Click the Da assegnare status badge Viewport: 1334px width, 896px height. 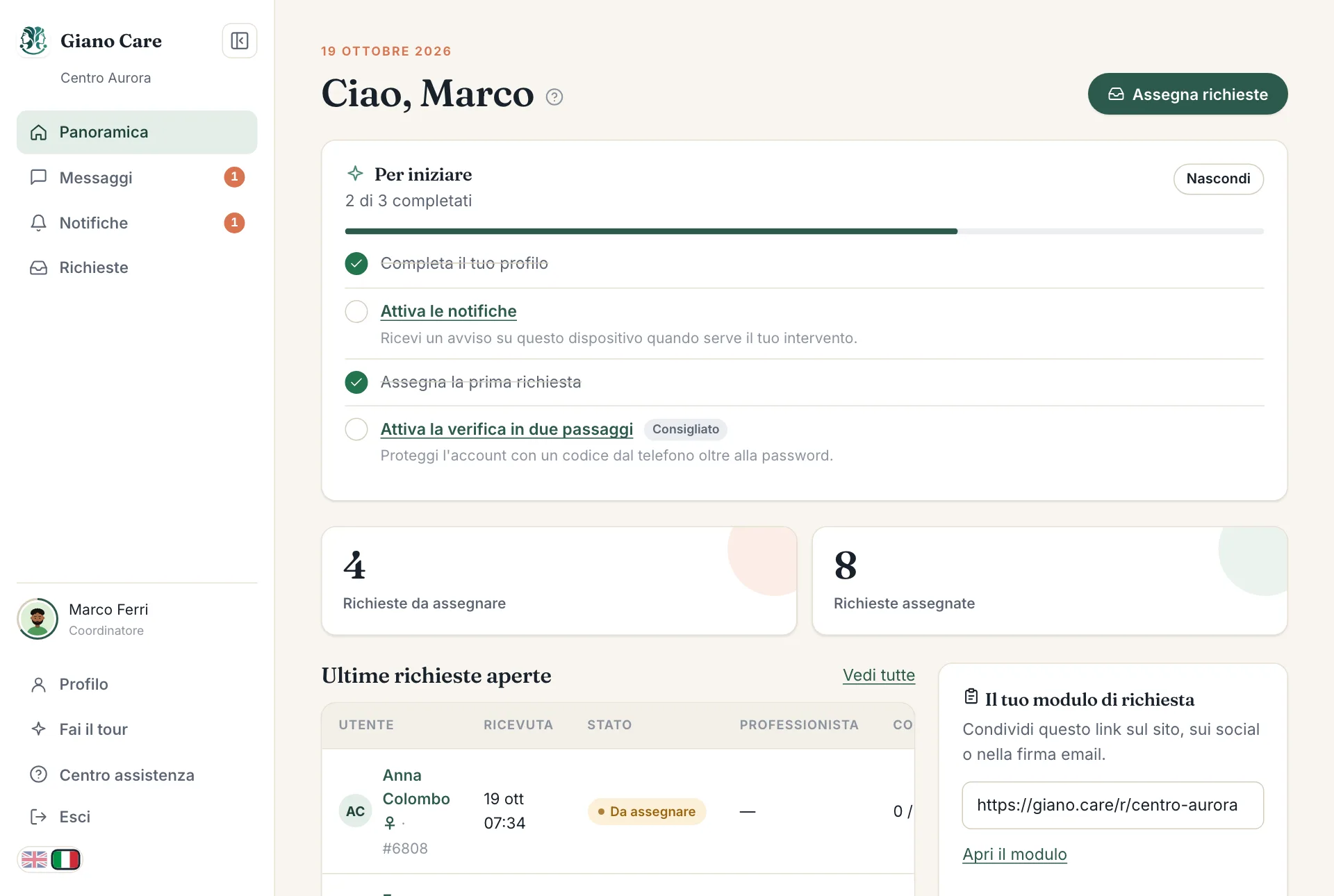point(646,811)
